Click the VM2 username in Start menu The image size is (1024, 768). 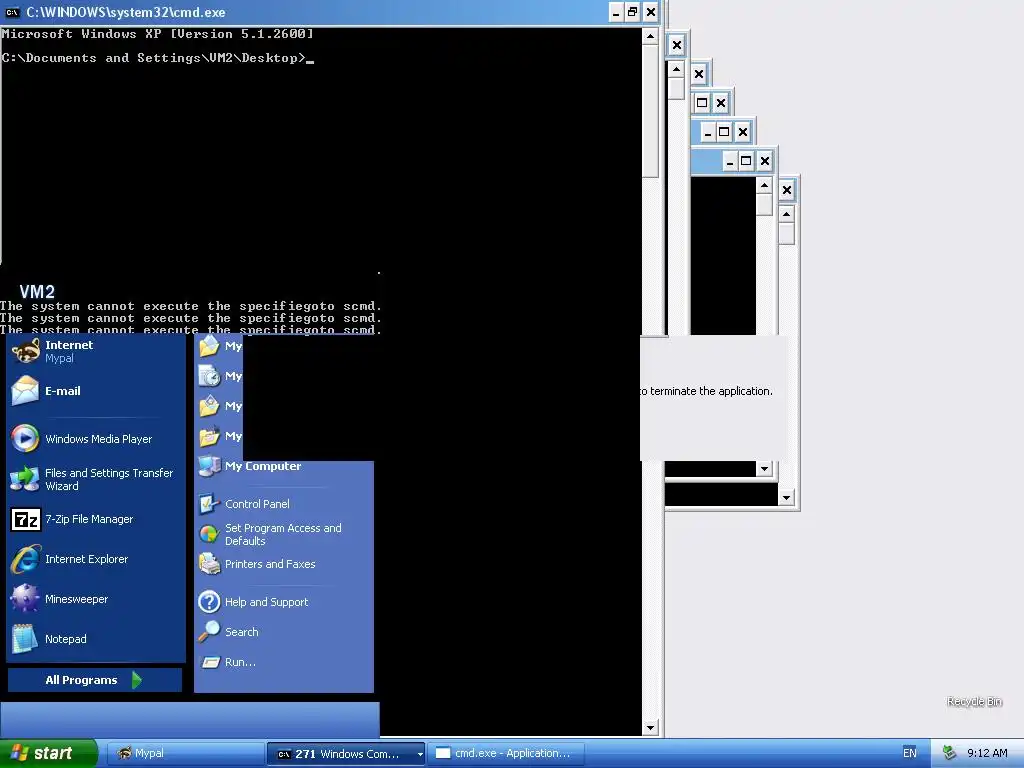37,292
